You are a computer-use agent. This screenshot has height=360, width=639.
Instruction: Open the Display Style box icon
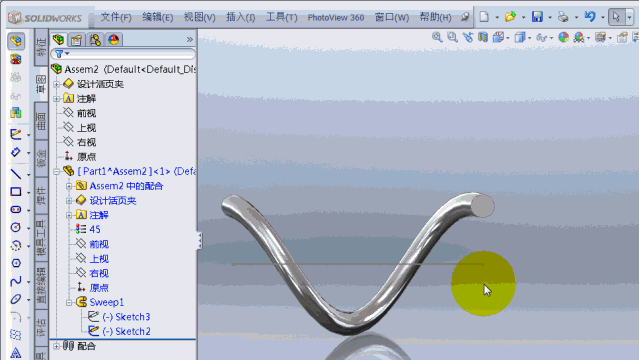click(520, 38)
